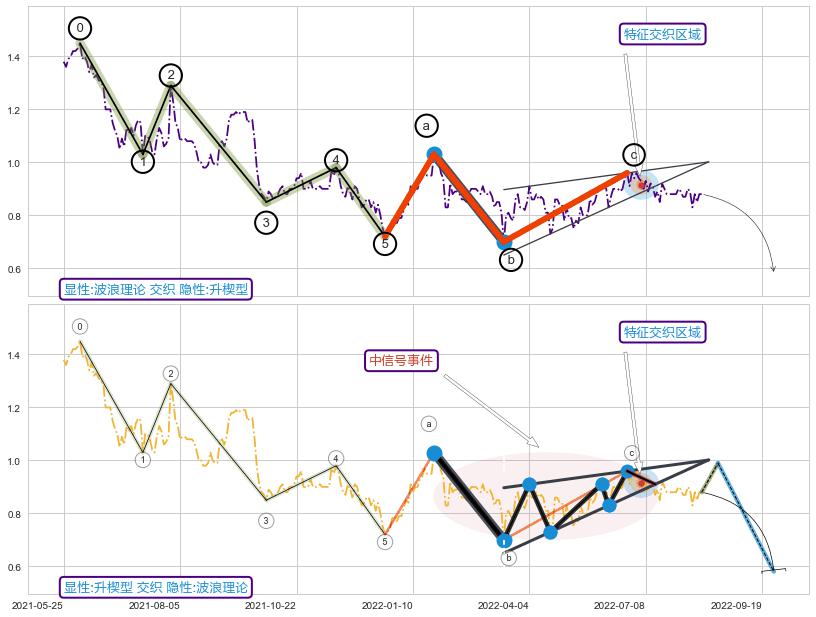Select circled wave label 2 in top chart
This screenshot has height=617, width=816.
171,75
